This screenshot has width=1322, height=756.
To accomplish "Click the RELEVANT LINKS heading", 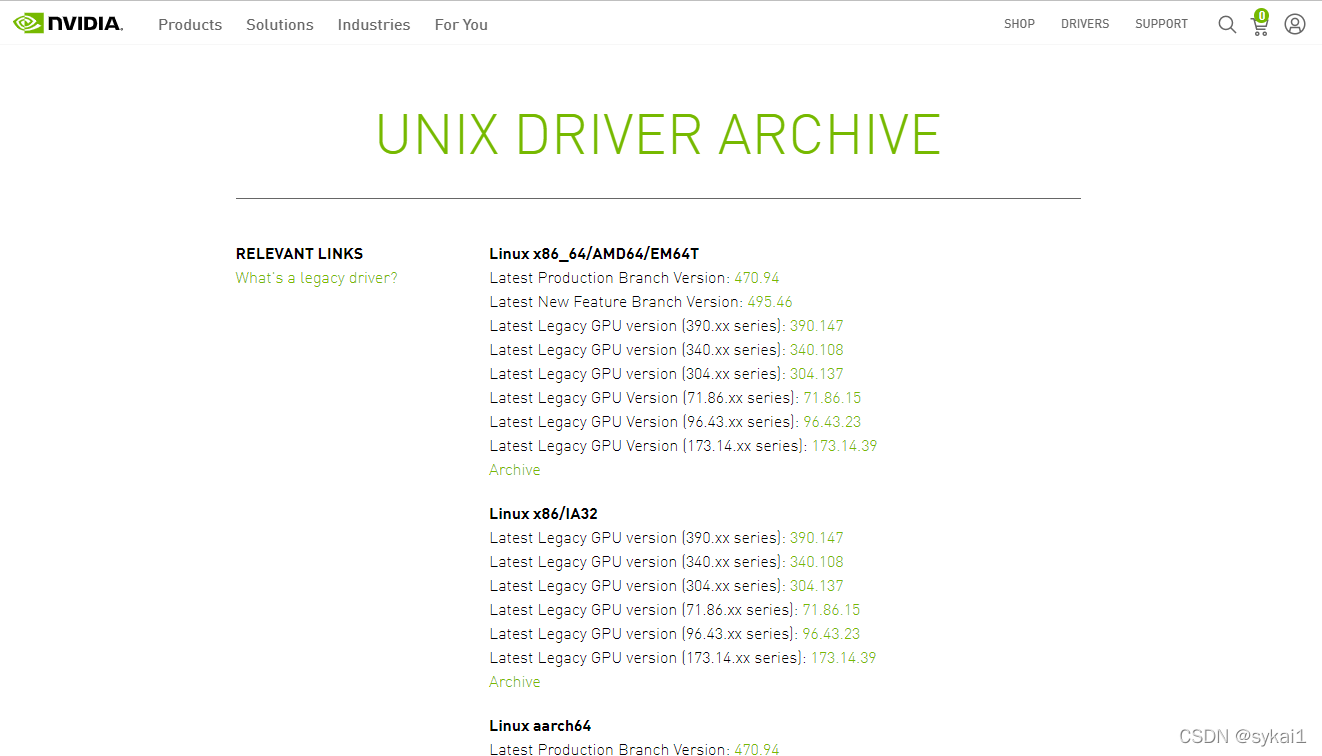I will click(300, 254).
